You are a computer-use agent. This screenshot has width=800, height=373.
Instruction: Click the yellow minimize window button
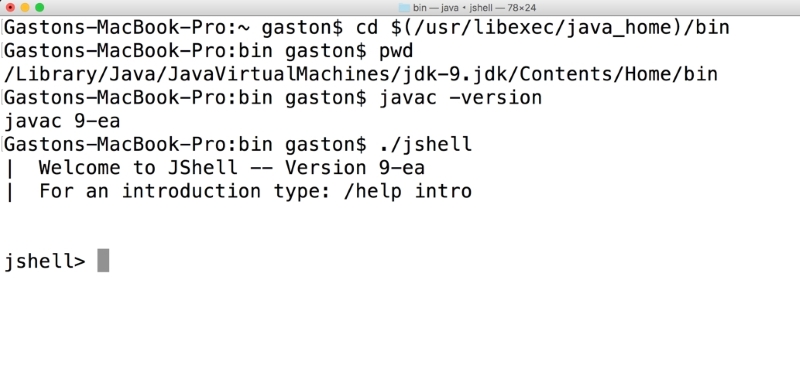[x=25, y=8]
